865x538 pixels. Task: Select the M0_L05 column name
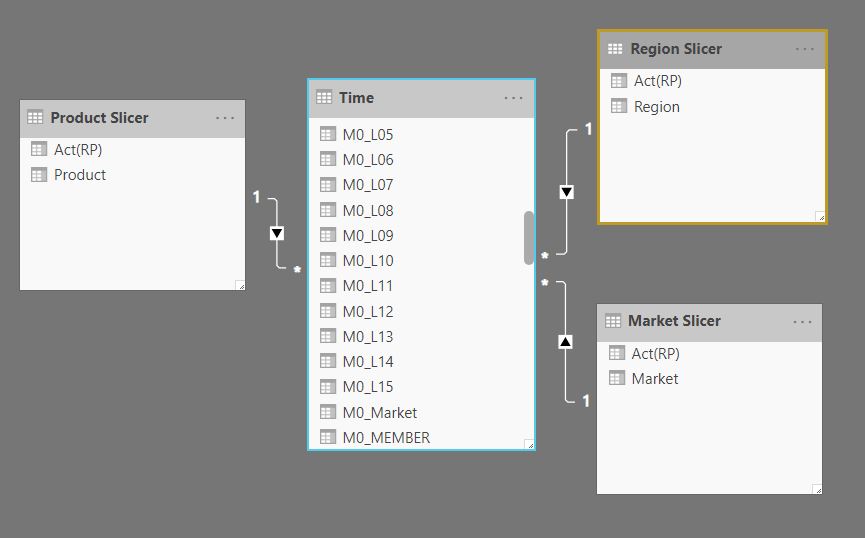pos(368,135)
